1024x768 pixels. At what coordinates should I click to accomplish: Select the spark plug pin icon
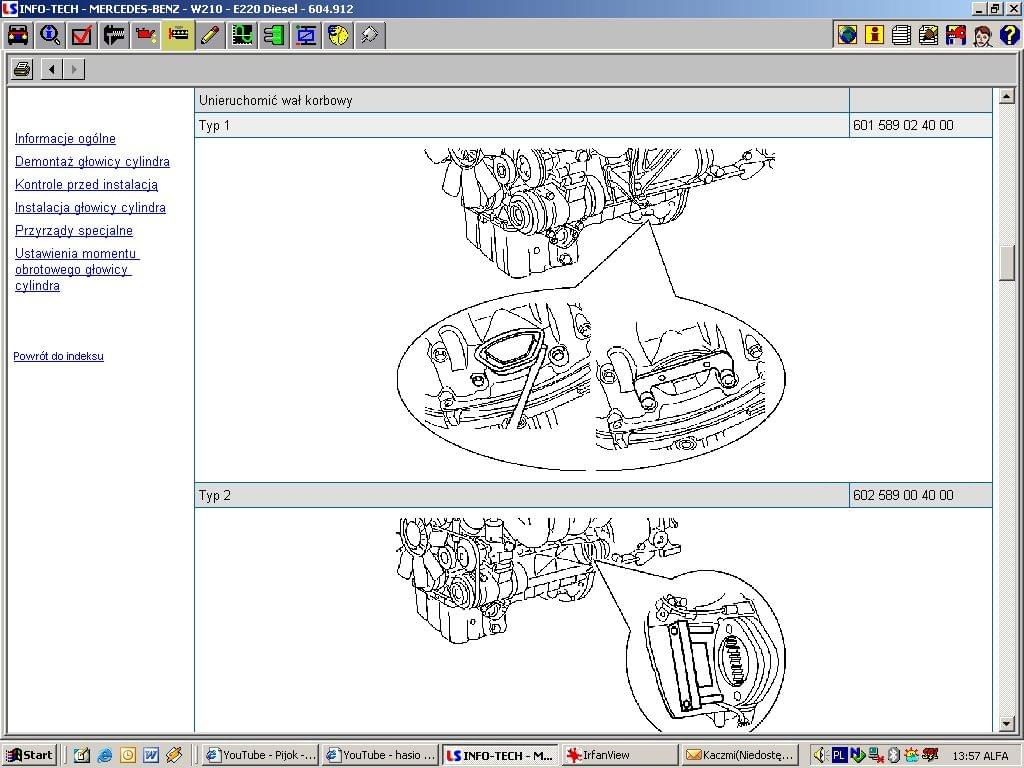coord(370,35)
